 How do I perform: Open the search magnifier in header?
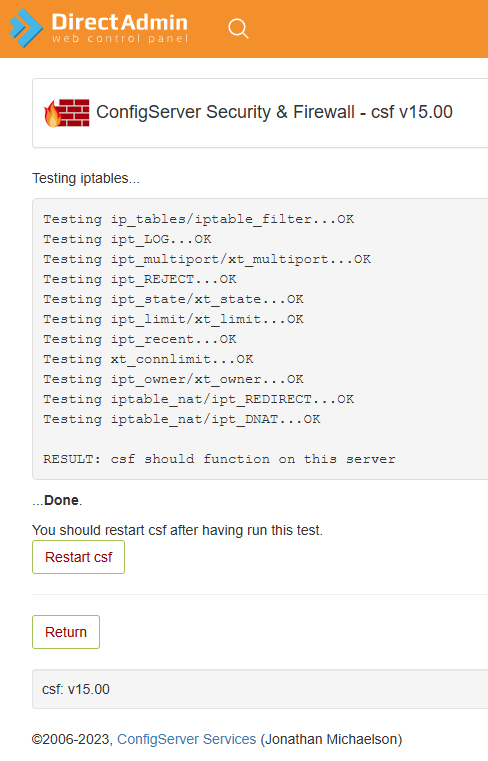[238, 29]
